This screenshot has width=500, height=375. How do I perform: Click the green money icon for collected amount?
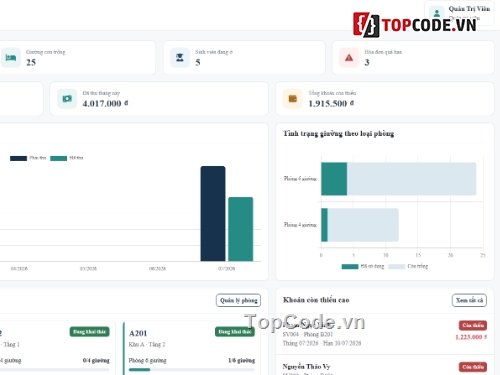tap(67, 99)
